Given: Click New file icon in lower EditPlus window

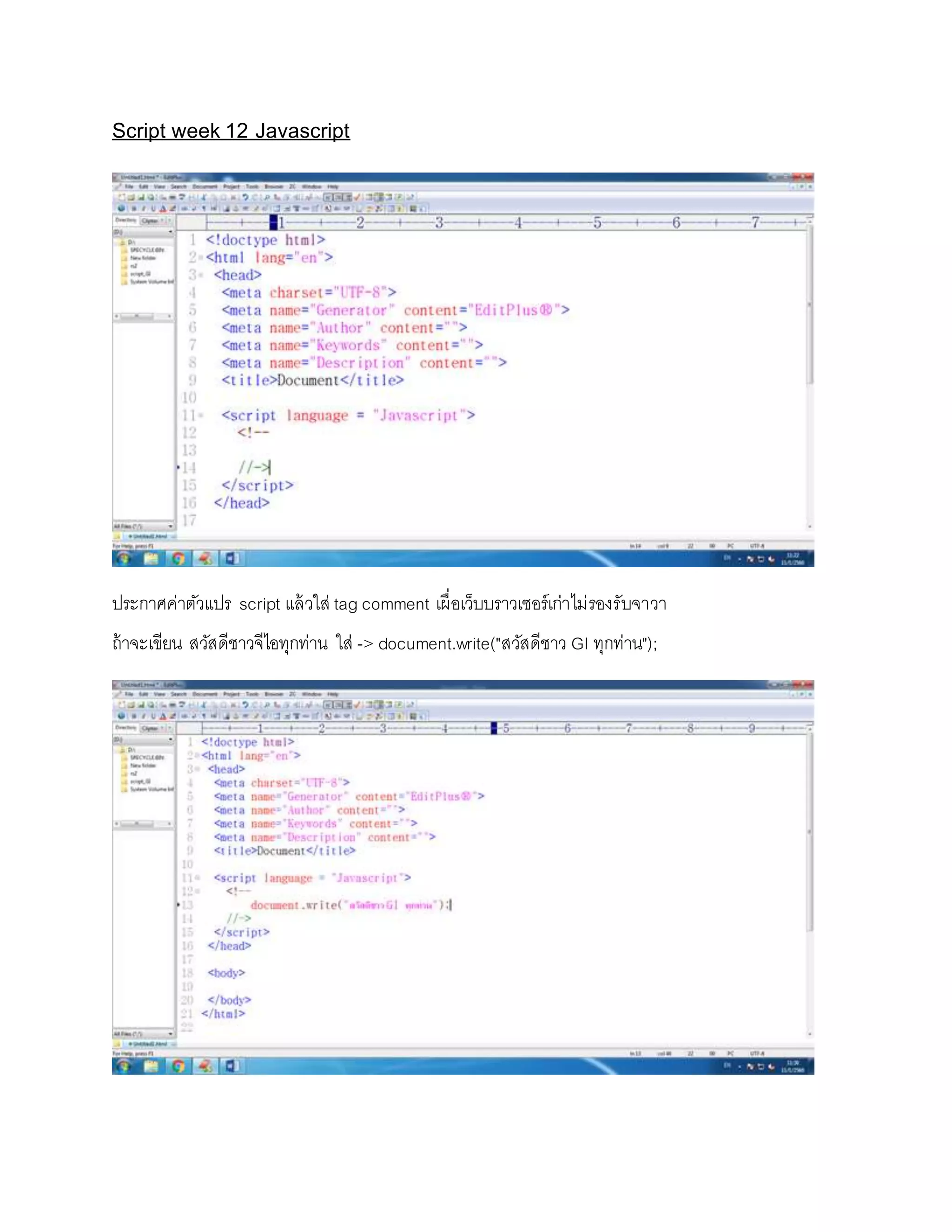Looking at the screenshot, I should 121,705.
